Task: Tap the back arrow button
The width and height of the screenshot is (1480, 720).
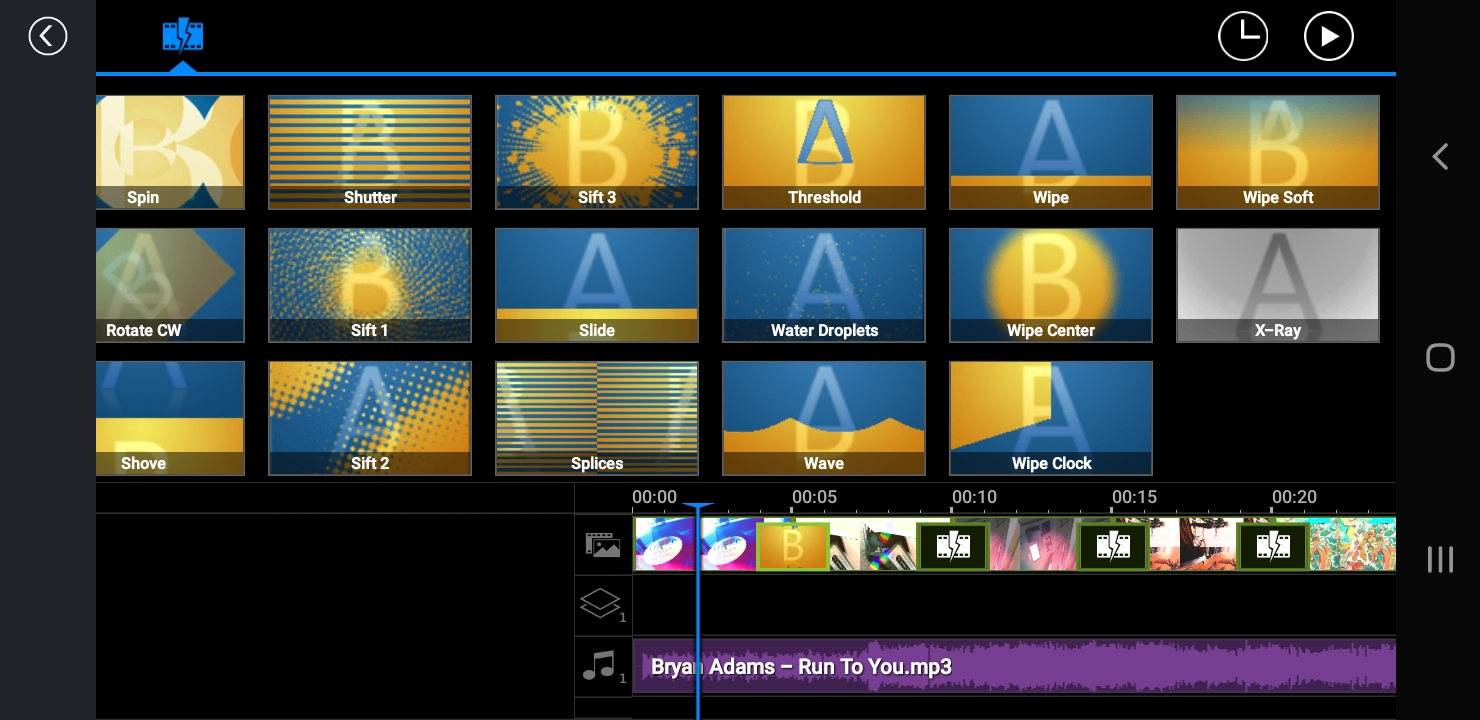Action: point(47,36)
